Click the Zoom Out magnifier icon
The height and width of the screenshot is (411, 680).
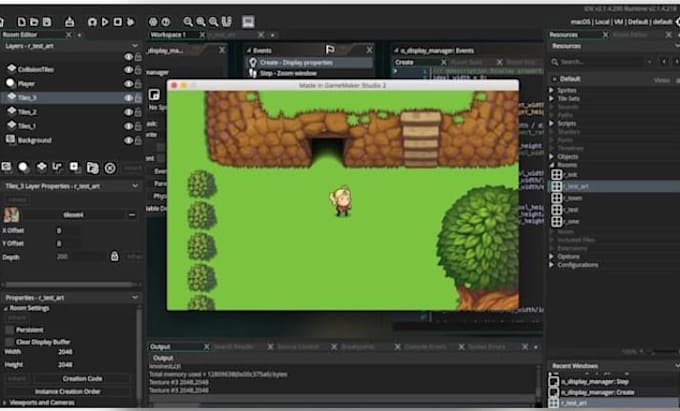188,22
